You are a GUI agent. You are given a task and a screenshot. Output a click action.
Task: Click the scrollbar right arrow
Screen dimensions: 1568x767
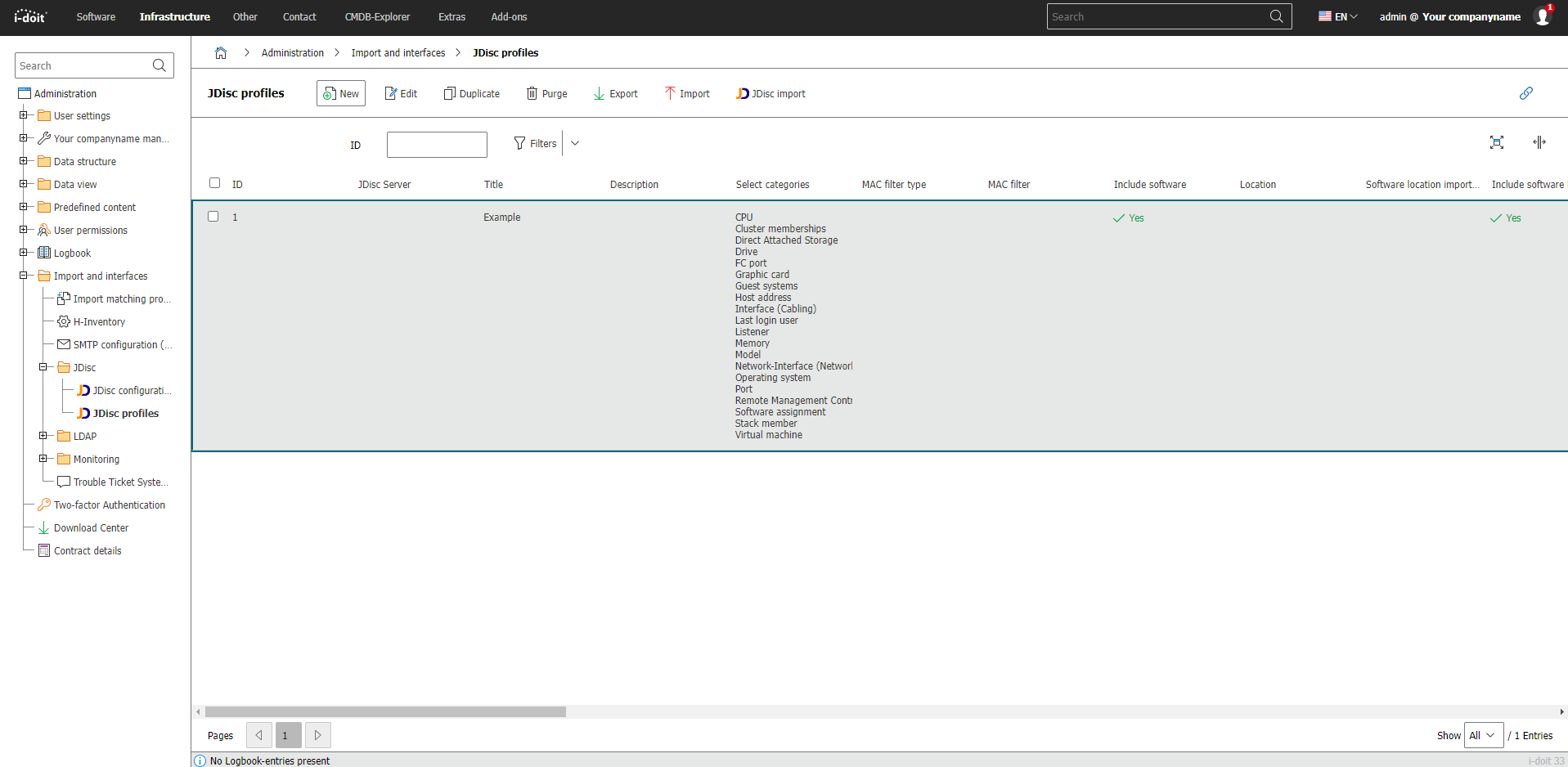tap(1561, 711)
